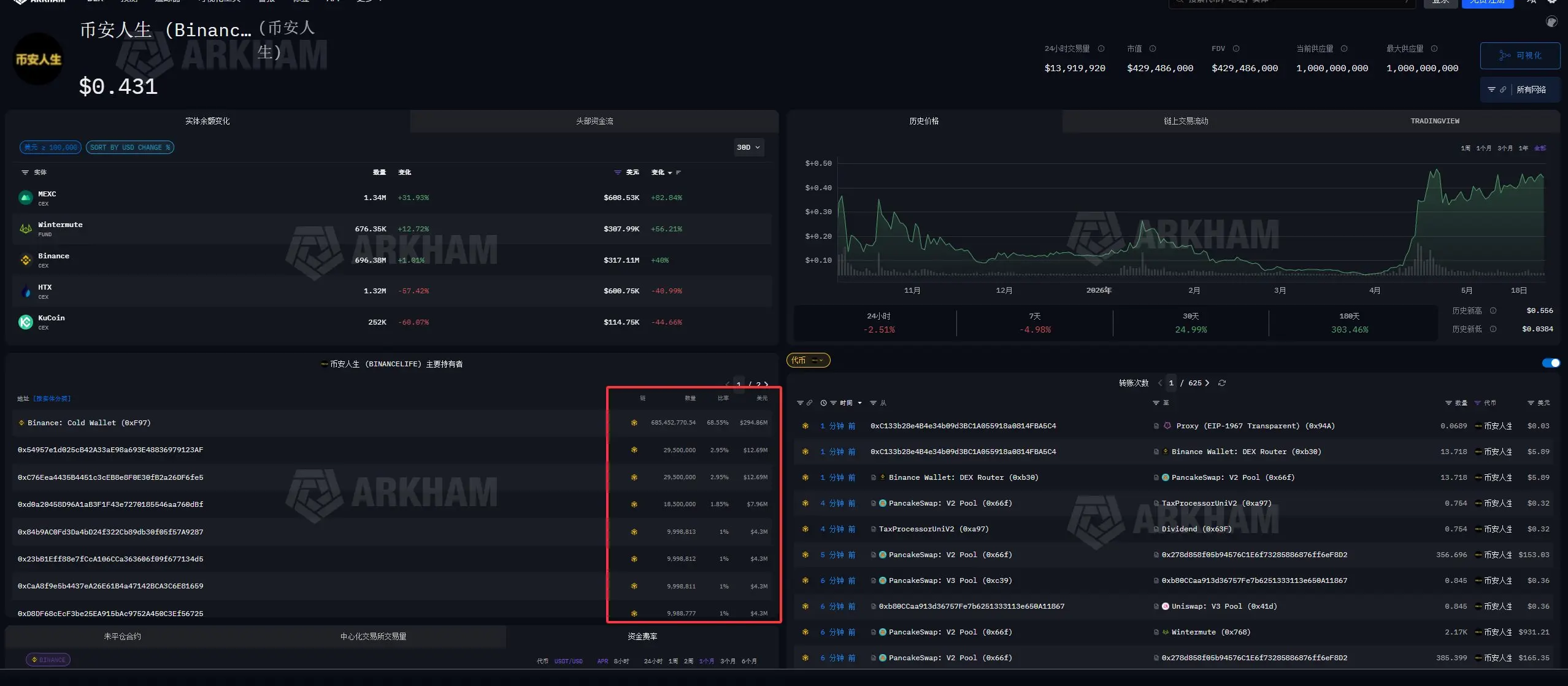Screen dimensions: 1568x686
Task: Switch to 链上交易流动 tab
Action: click(1186, 121)
